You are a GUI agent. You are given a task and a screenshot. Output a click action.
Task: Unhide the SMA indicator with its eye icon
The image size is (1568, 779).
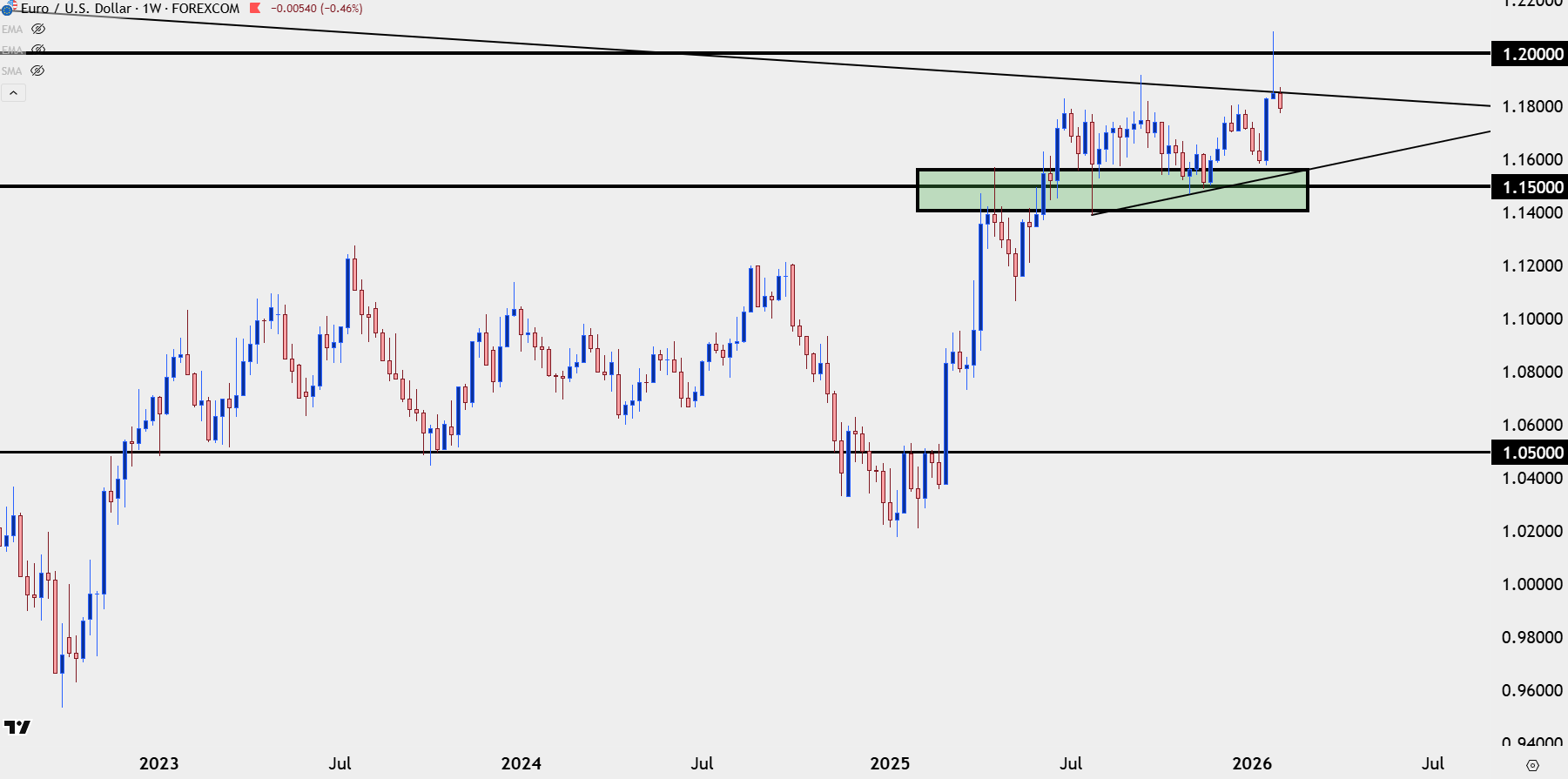37,71
